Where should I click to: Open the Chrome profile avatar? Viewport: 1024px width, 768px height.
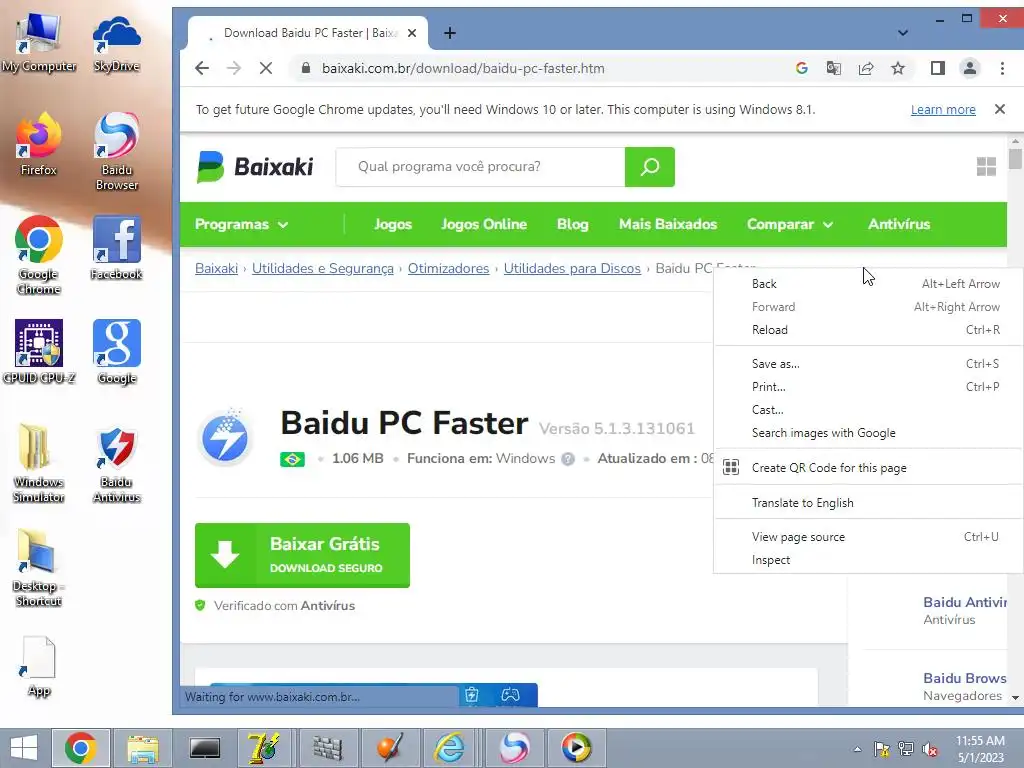click(970, 68)
